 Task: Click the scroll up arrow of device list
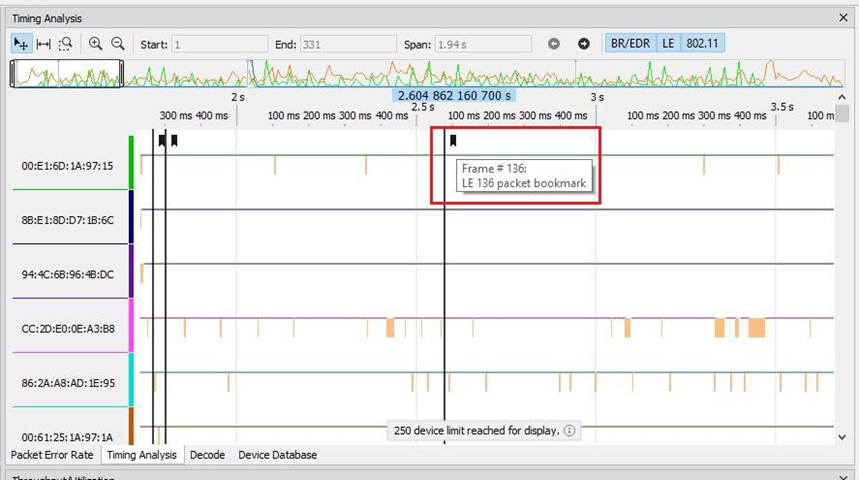pyautogui.click(x=842, y=97)
